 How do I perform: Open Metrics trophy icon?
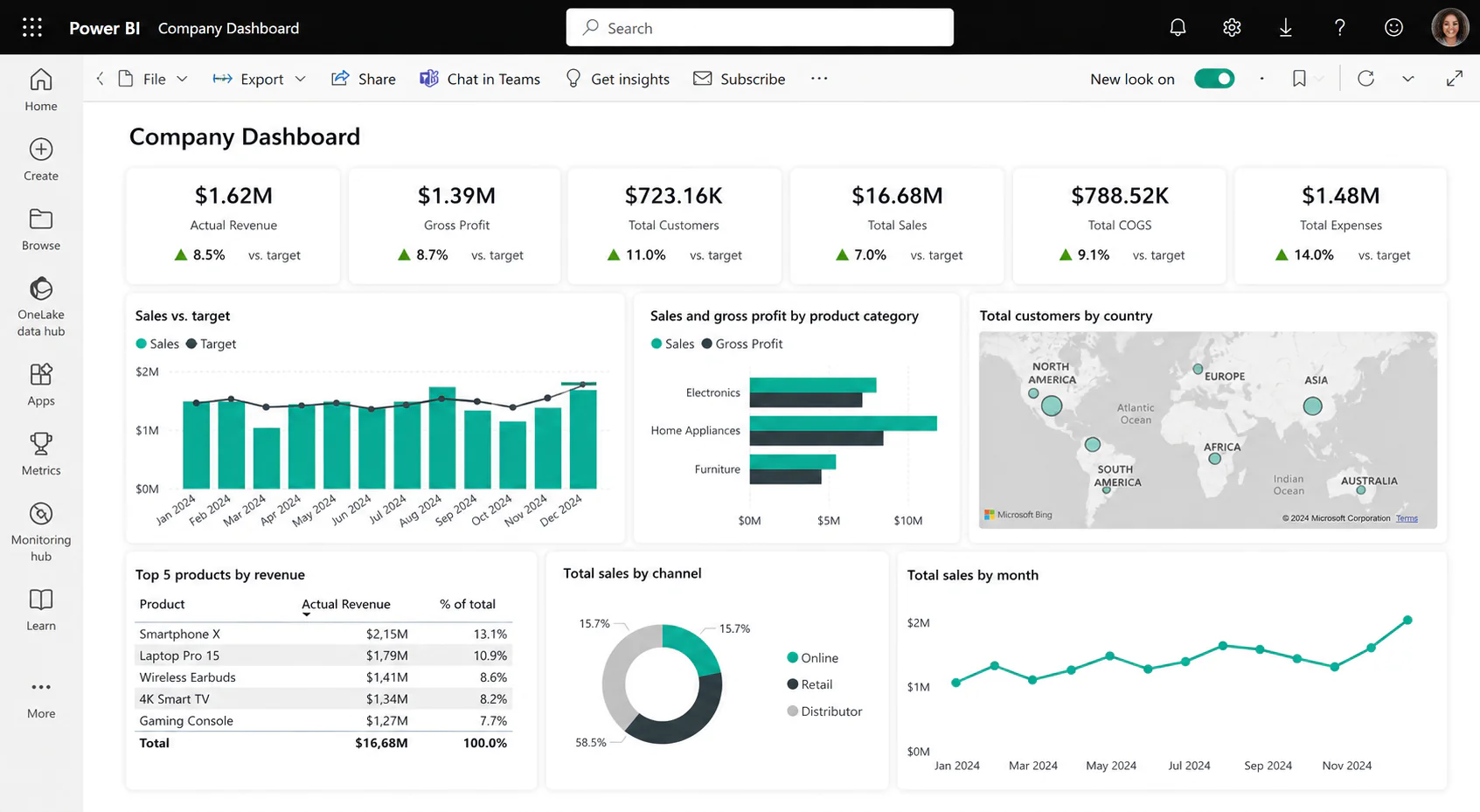pos(41,455)
